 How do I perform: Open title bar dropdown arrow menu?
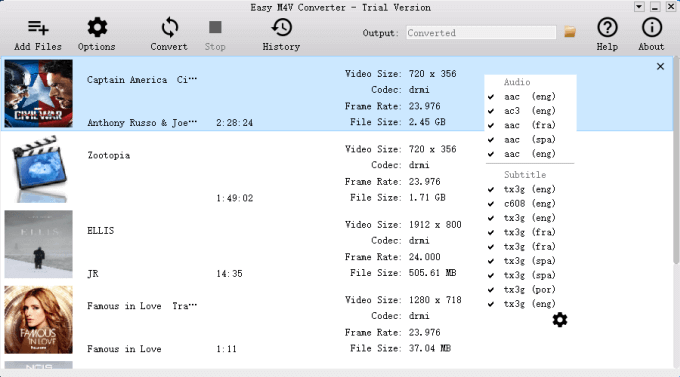[x=639, y=7]
